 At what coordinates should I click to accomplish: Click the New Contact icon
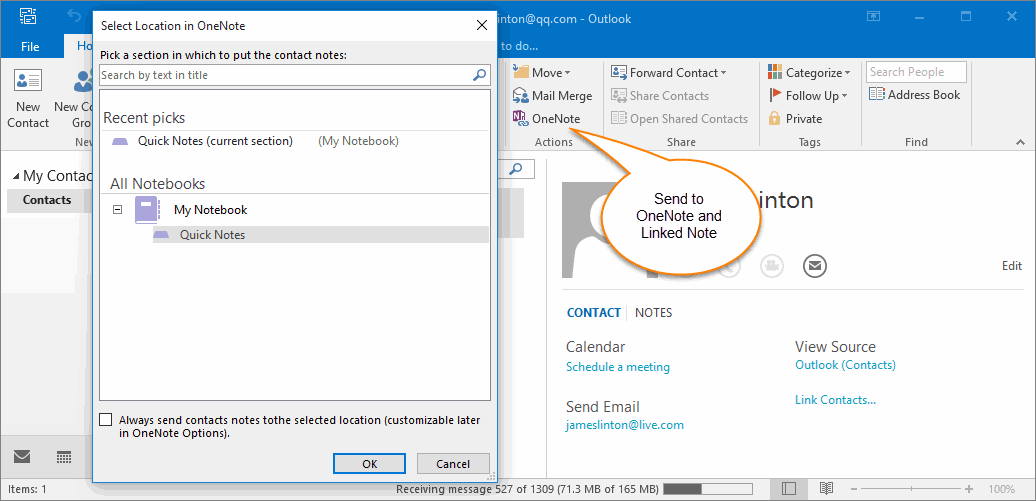(28, 82)
